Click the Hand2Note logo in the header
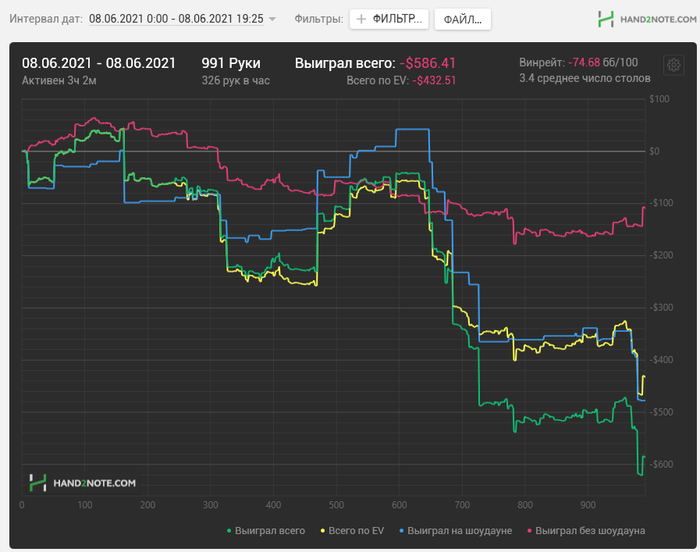Image resolution: width=700 pixels, height=552 pixels. click(x=647, y=19)
